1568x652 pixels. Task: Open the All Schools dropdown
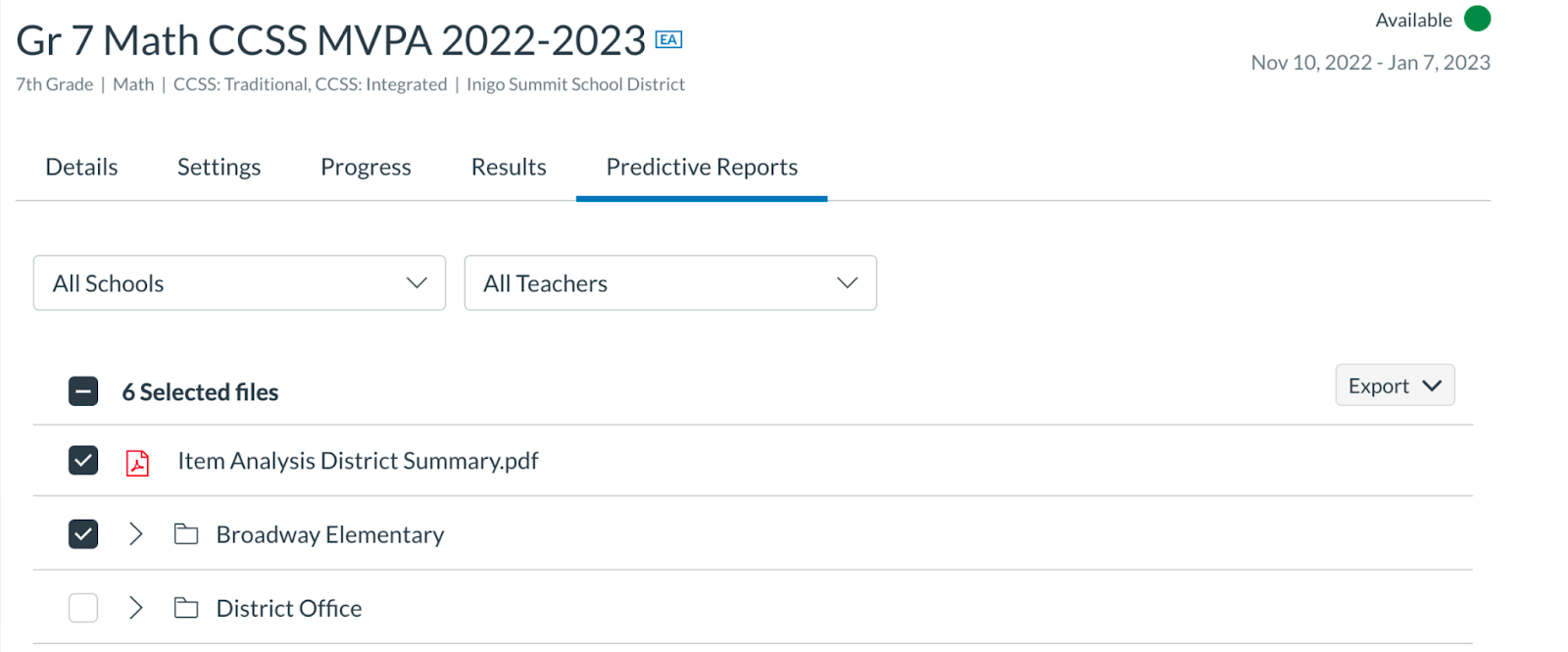[239, 283]
